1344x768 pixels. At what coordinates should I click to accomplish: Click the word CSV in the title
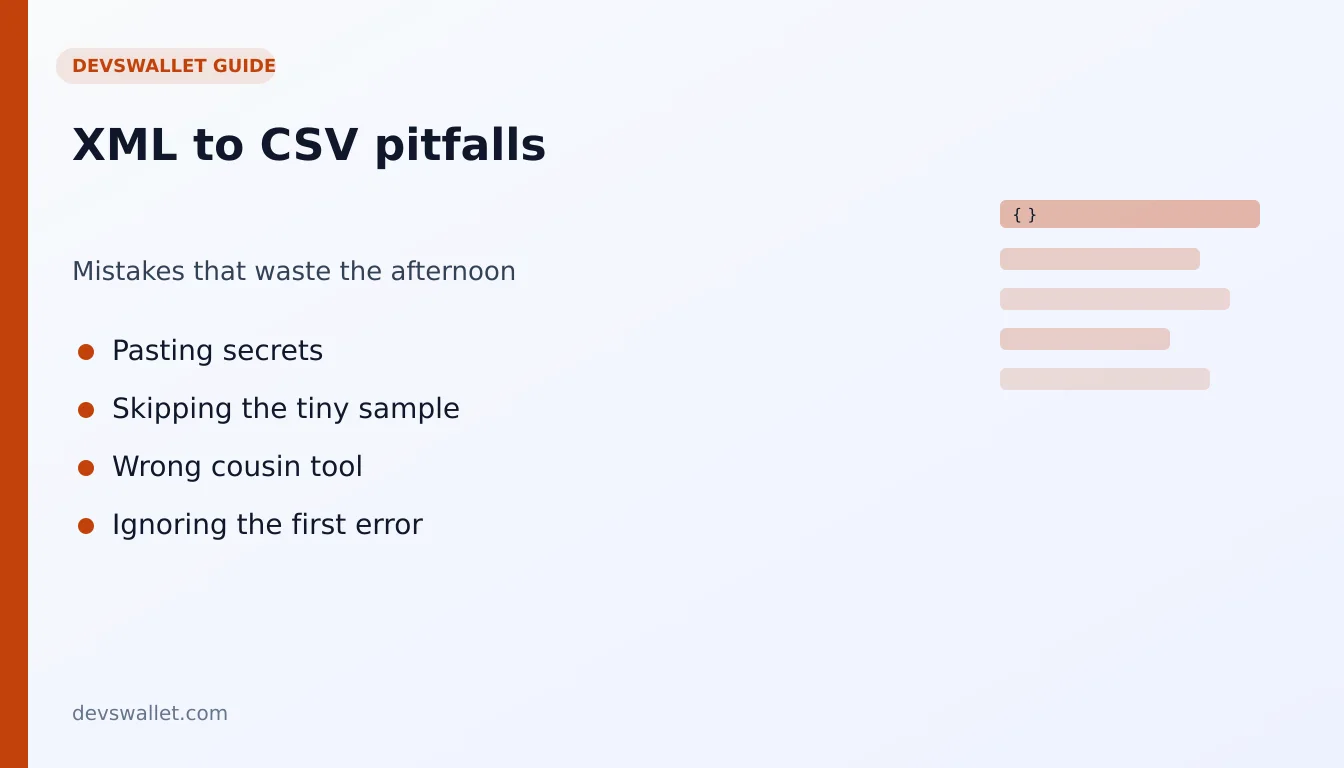[308, 145]
